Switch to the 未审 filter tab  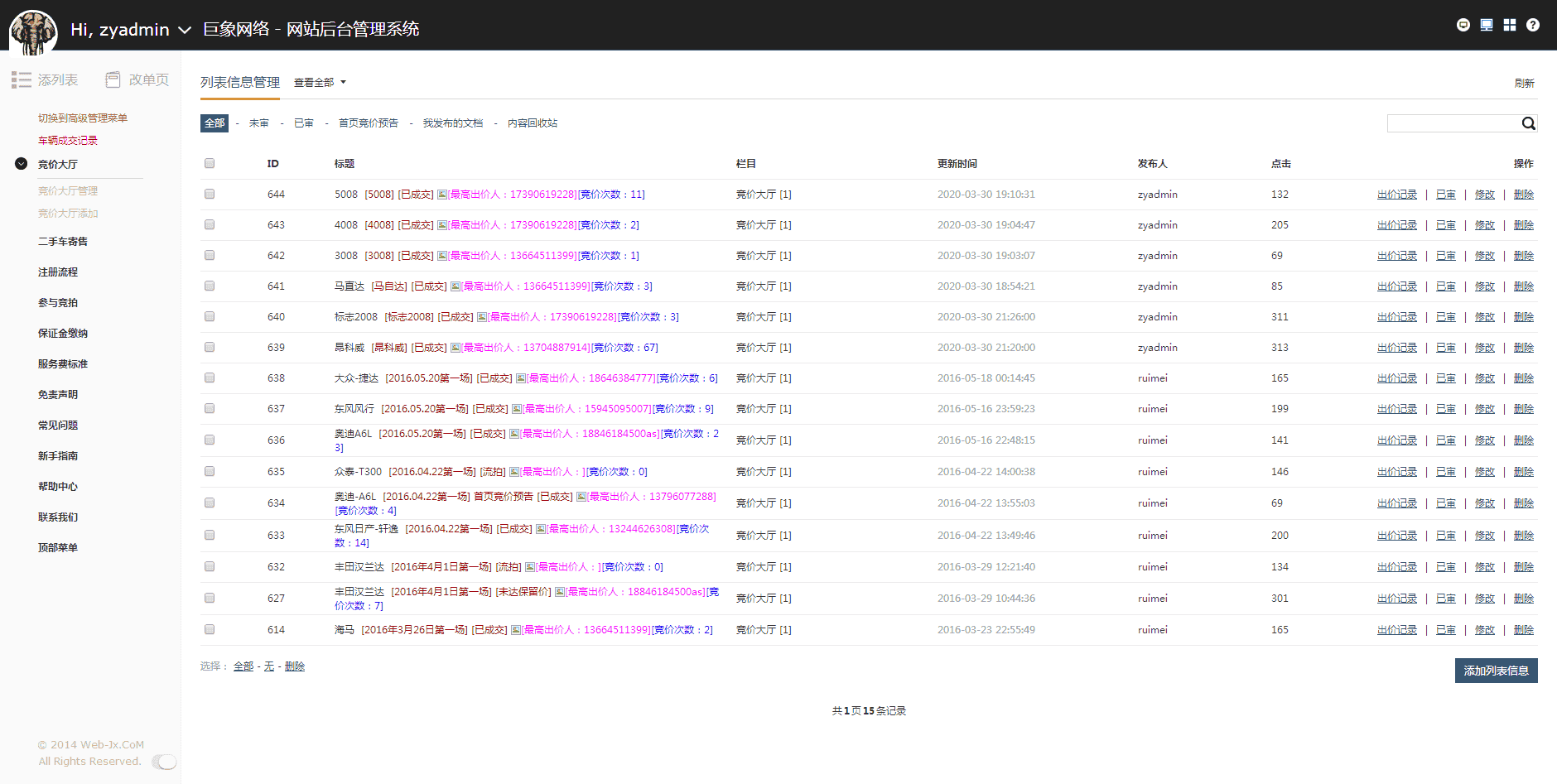pos(258,123)
